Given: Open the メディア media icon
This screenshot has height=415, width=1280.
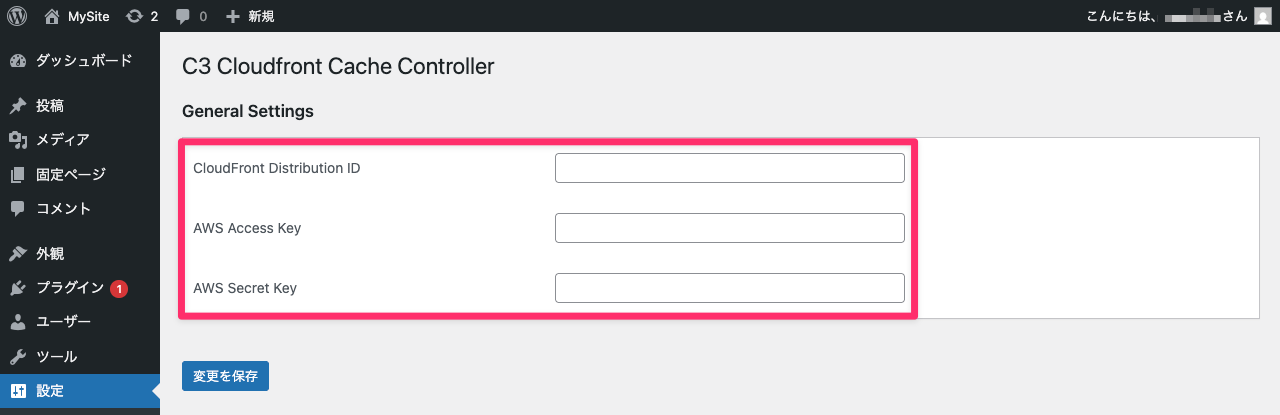Looking at the screenshot, I should click(18, 140).
